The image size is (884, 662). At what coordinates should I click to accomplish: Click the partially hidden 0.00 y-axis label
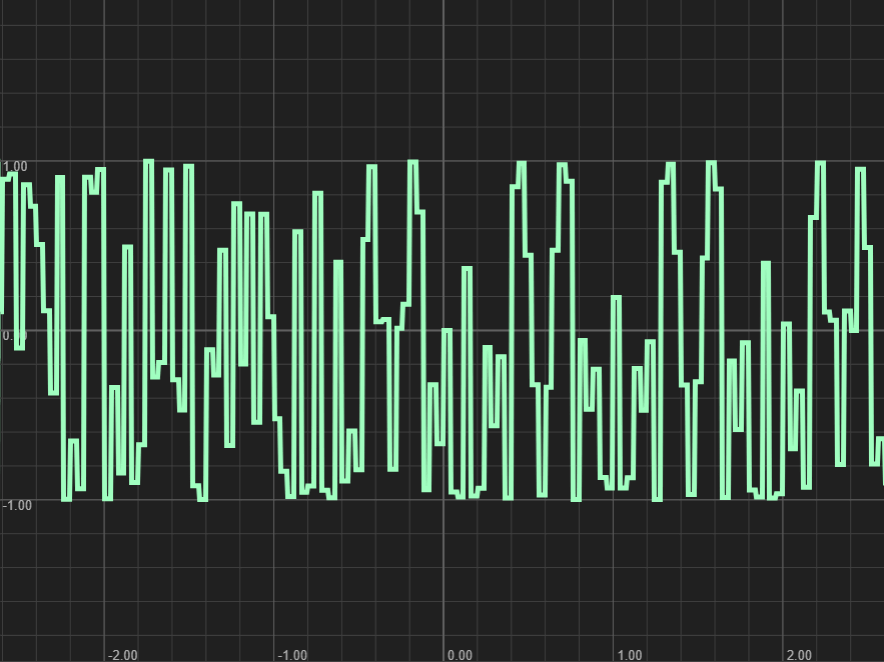pyautogui.click(x=15, y=336)
